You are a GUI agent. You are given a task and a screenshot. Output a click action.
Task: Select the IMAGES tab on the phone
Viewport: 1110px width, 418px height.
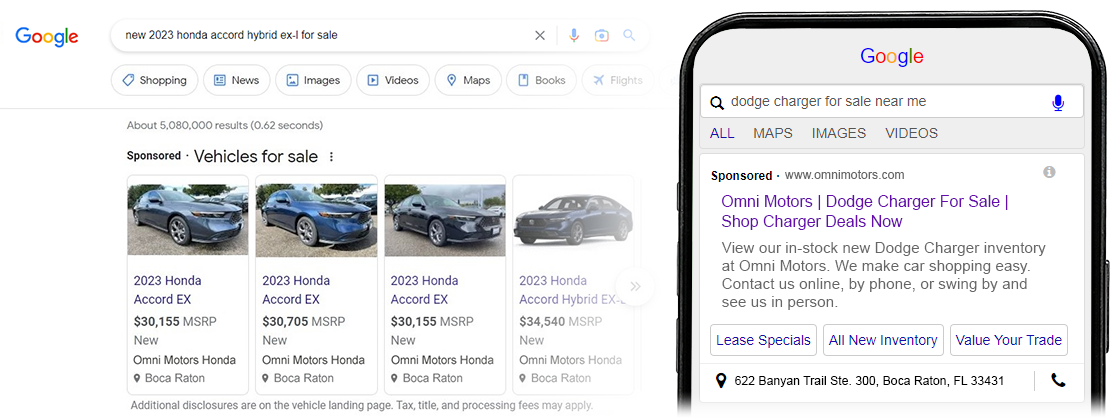pos(839,133)
